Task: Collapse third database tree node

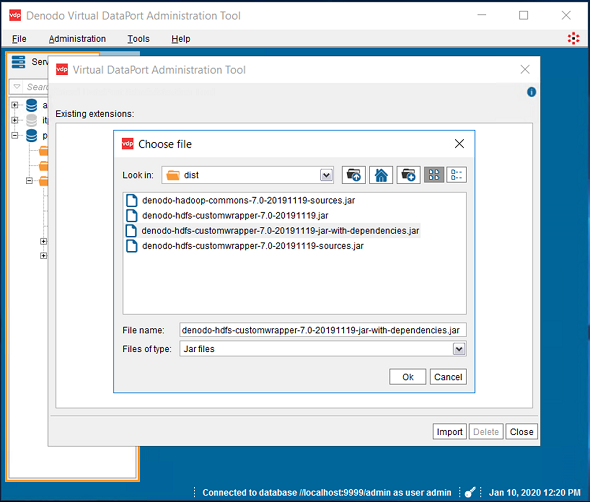Action: pos(15,135)
